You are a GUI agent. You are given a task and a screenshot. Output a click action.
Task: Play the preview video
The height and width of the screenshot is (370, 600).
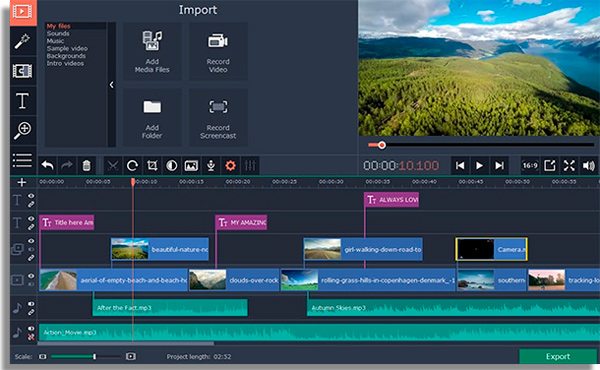(479, 165)
